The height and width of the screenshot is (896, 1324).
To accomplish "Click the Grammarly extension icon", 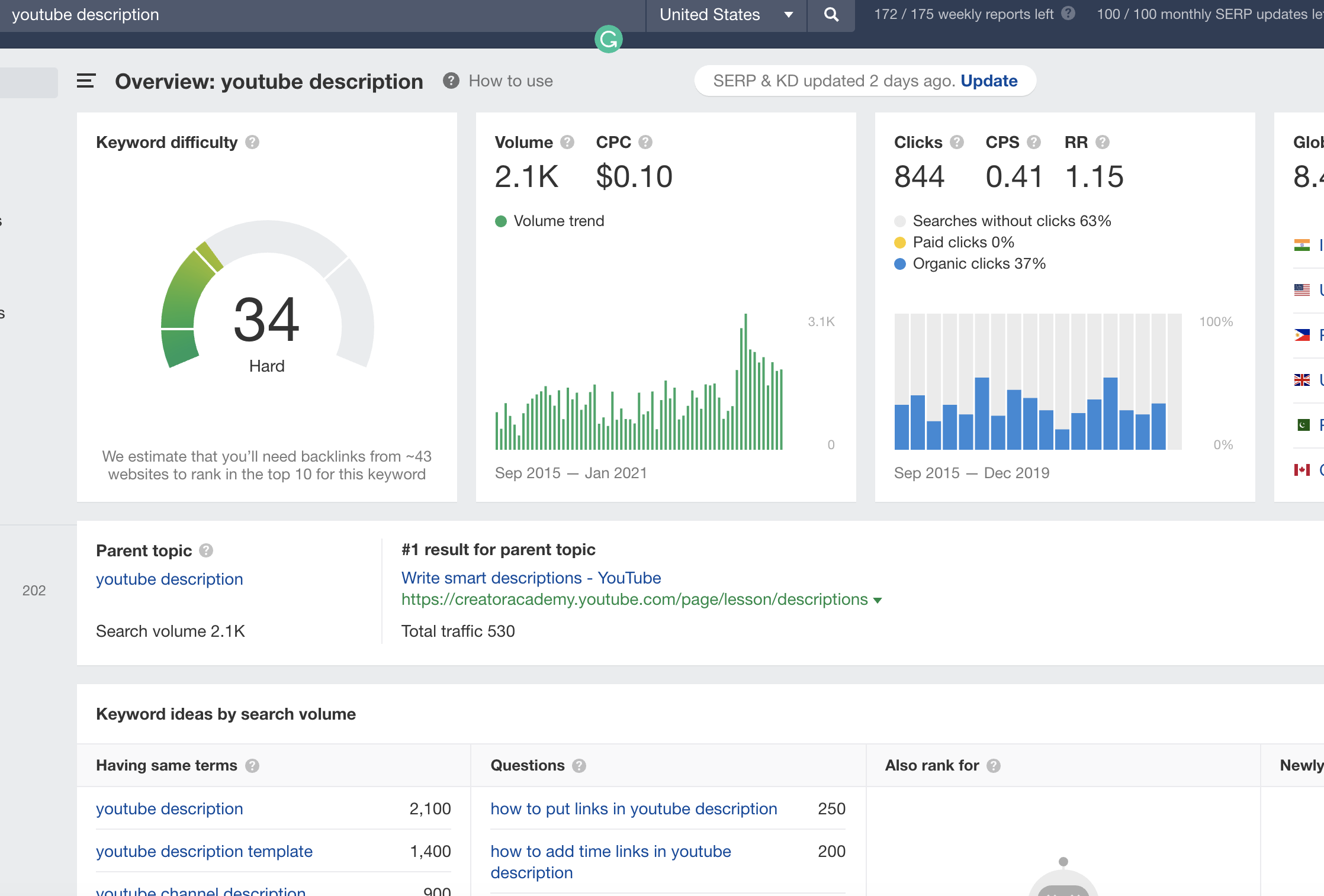I will pyautogui.click(x=608, y=40).
